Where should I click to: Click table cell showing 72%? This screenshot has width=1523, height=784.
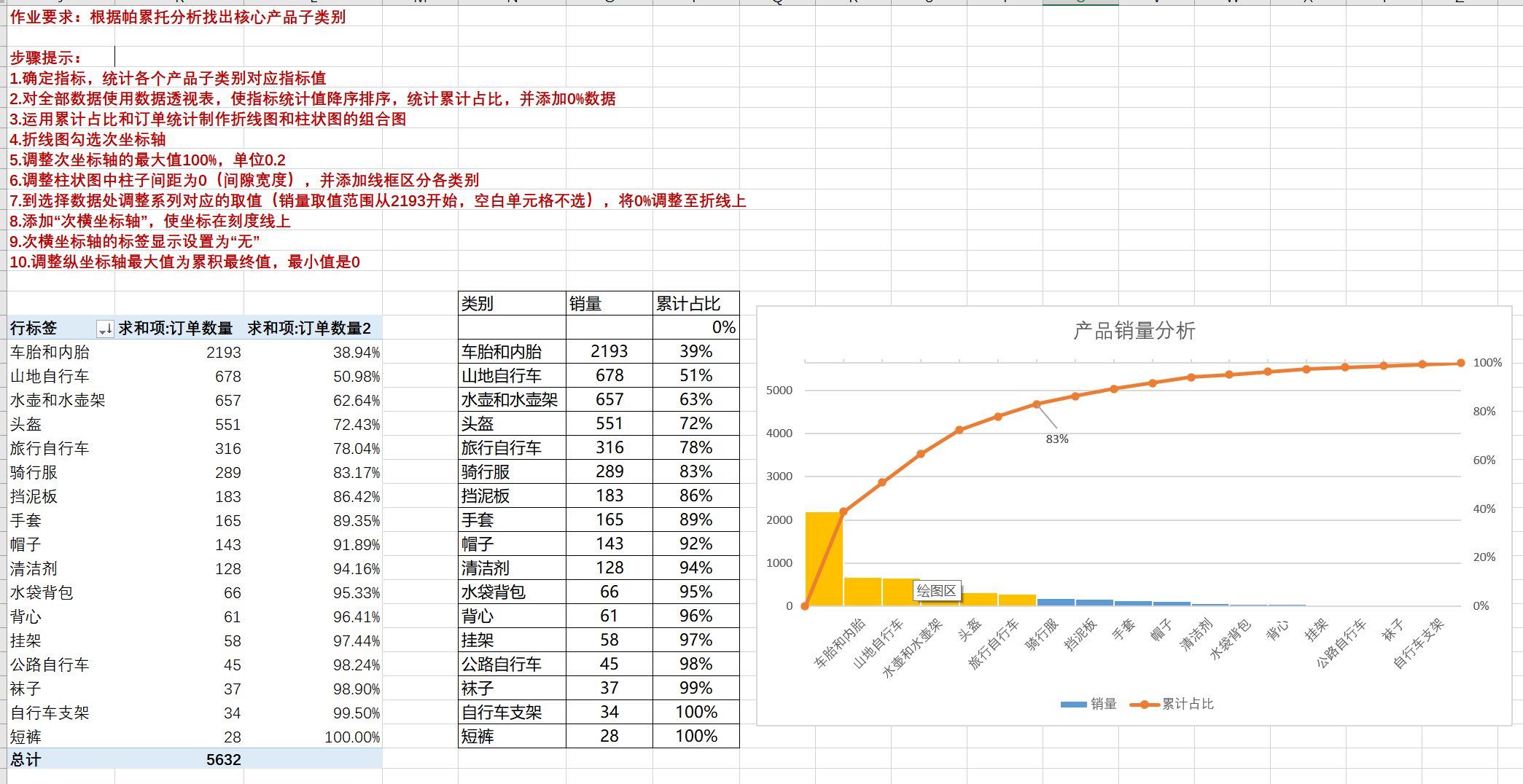pos(696,423)
